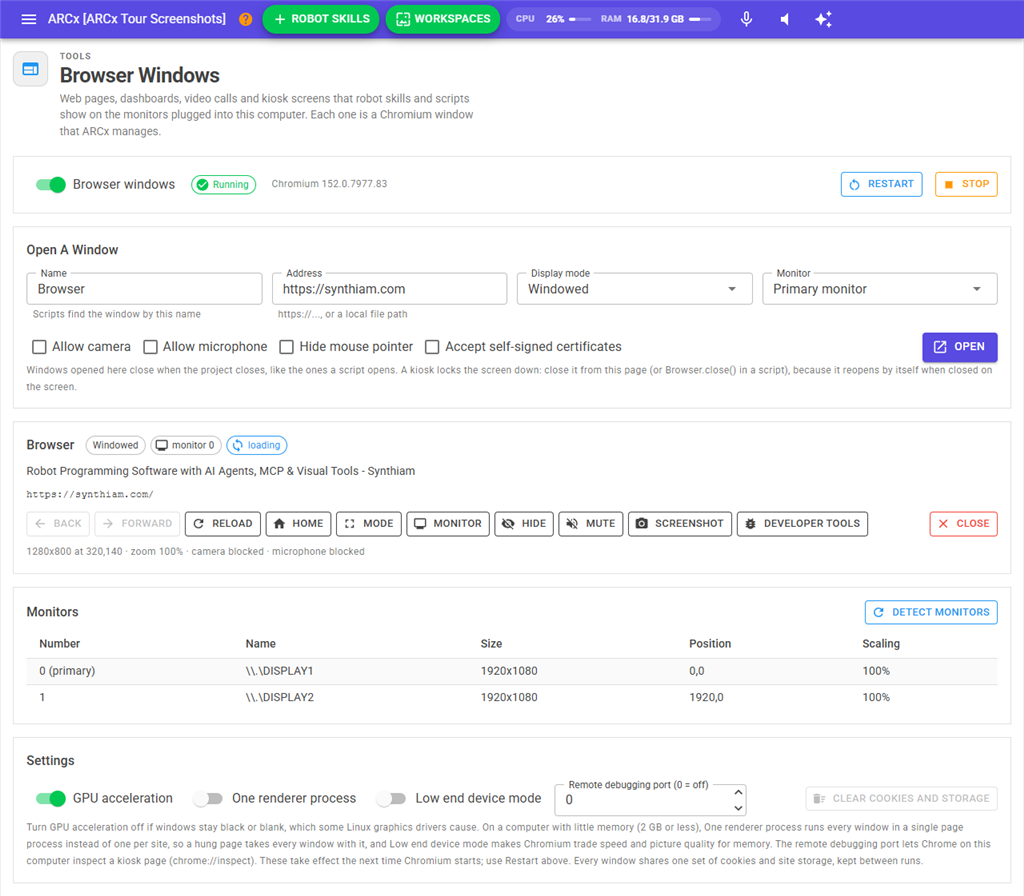Click the \\.\DISPLAY2 monitor name cell
Image resolution: width=1024 pixels, height=896 pixels.
point(280,697)
